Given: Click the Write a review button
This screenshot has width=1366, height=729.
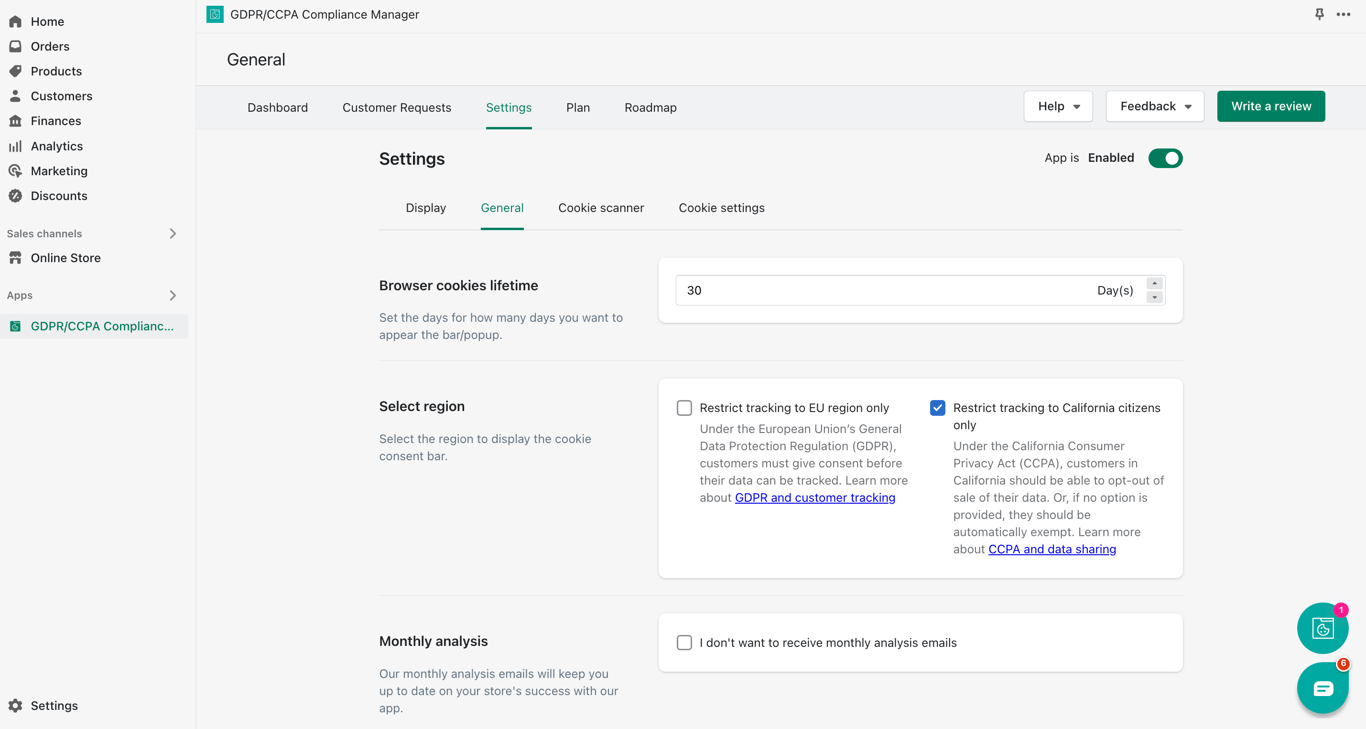Looking at the screenshot, I should click(x=1271, y=106).
